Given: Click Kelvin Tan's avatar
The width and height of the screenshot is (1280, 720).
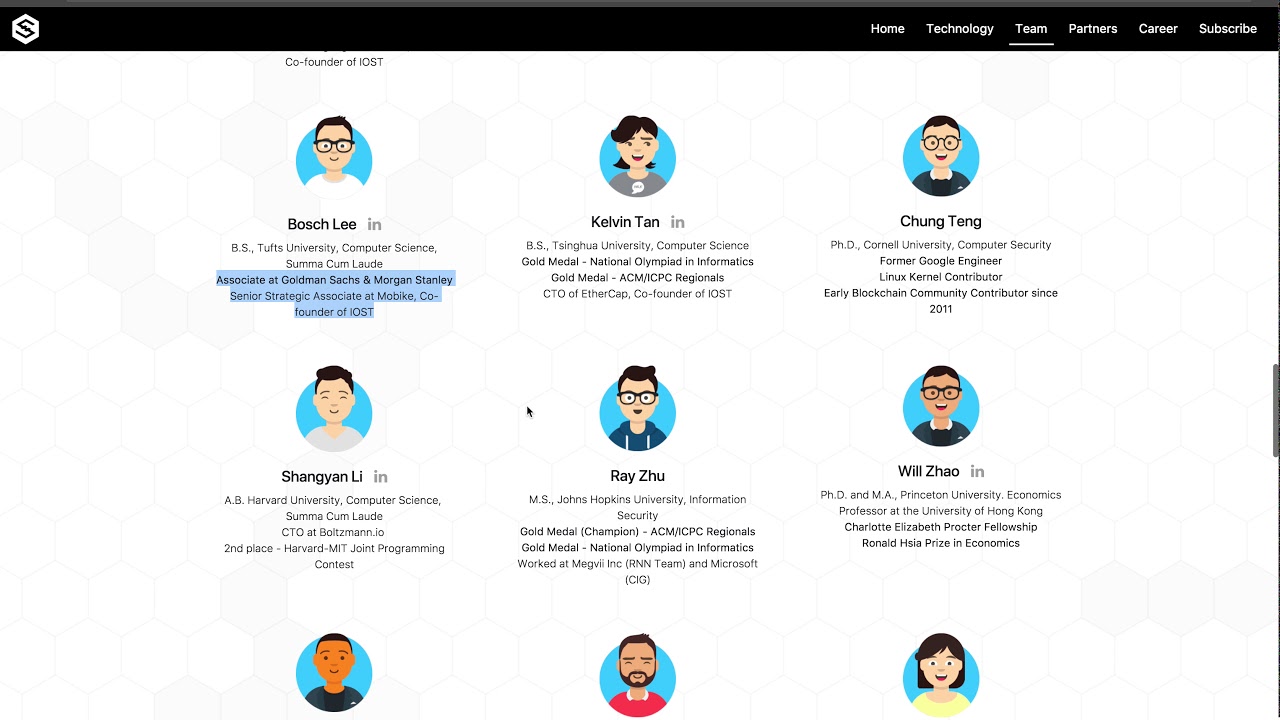Looking at the screenshot, I should click(637, 157).
